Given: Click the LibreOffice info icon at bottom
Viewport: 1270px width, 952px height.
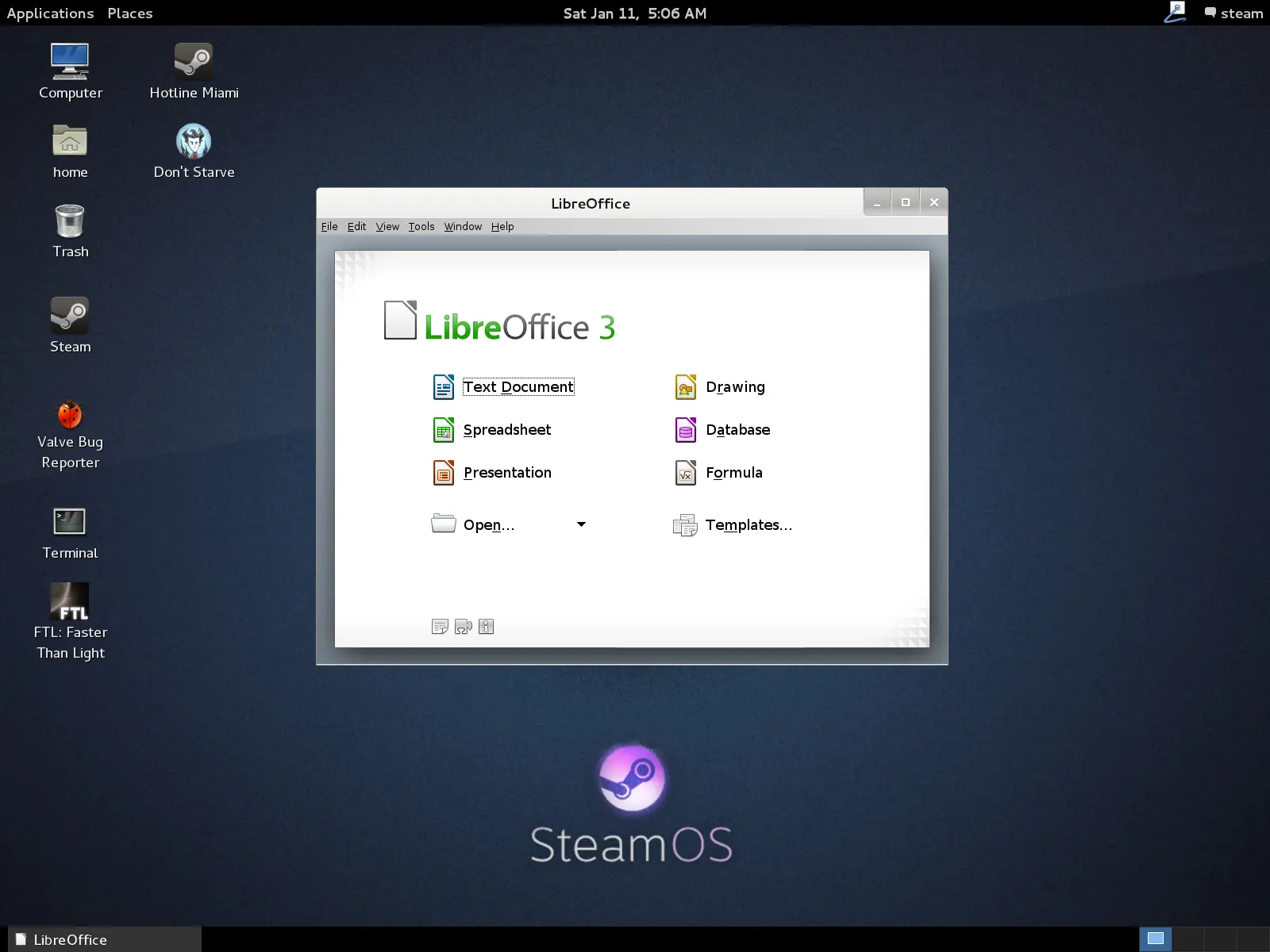Looking at the screenshot, I should (487, 627).
